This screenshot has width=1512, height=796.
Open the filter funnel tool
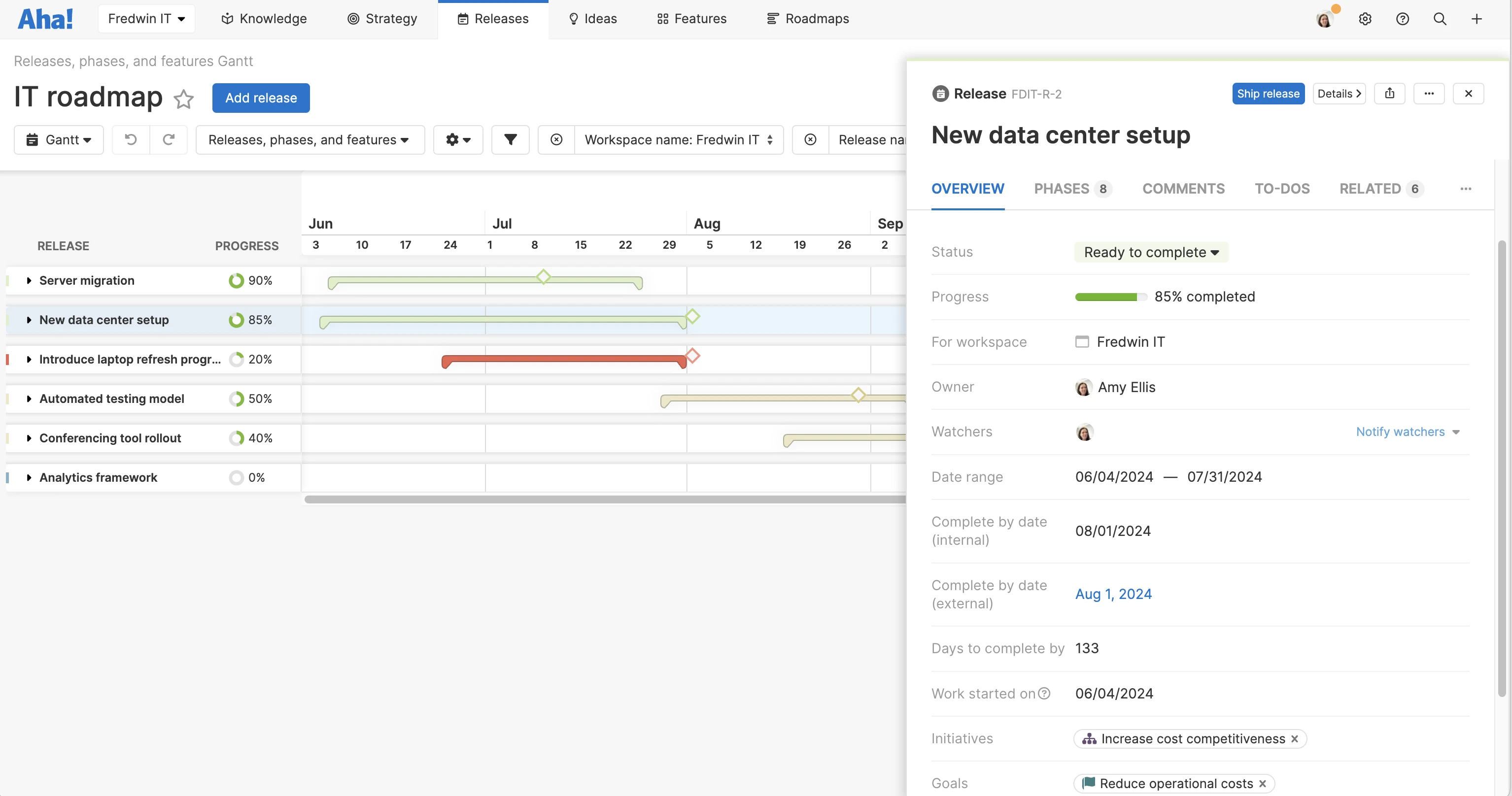coord(510,139)
